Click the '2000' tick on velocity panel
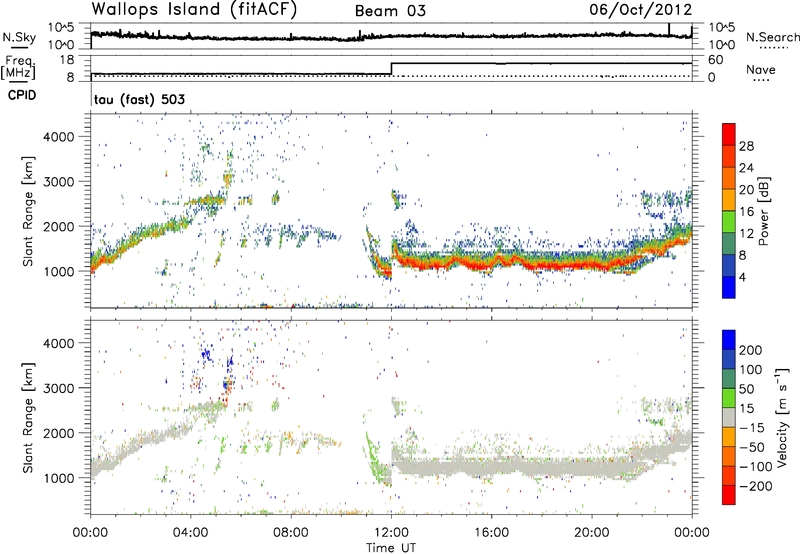The height and width of the screenshot is (554, 800). [58, 433]
